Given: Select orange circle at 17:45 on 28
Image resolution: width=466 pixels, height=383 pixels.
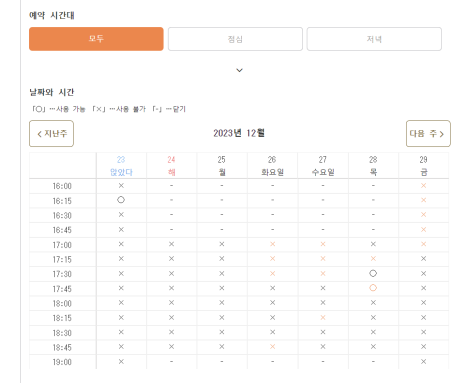Looking at the screenshot, I should click(373, 288).
